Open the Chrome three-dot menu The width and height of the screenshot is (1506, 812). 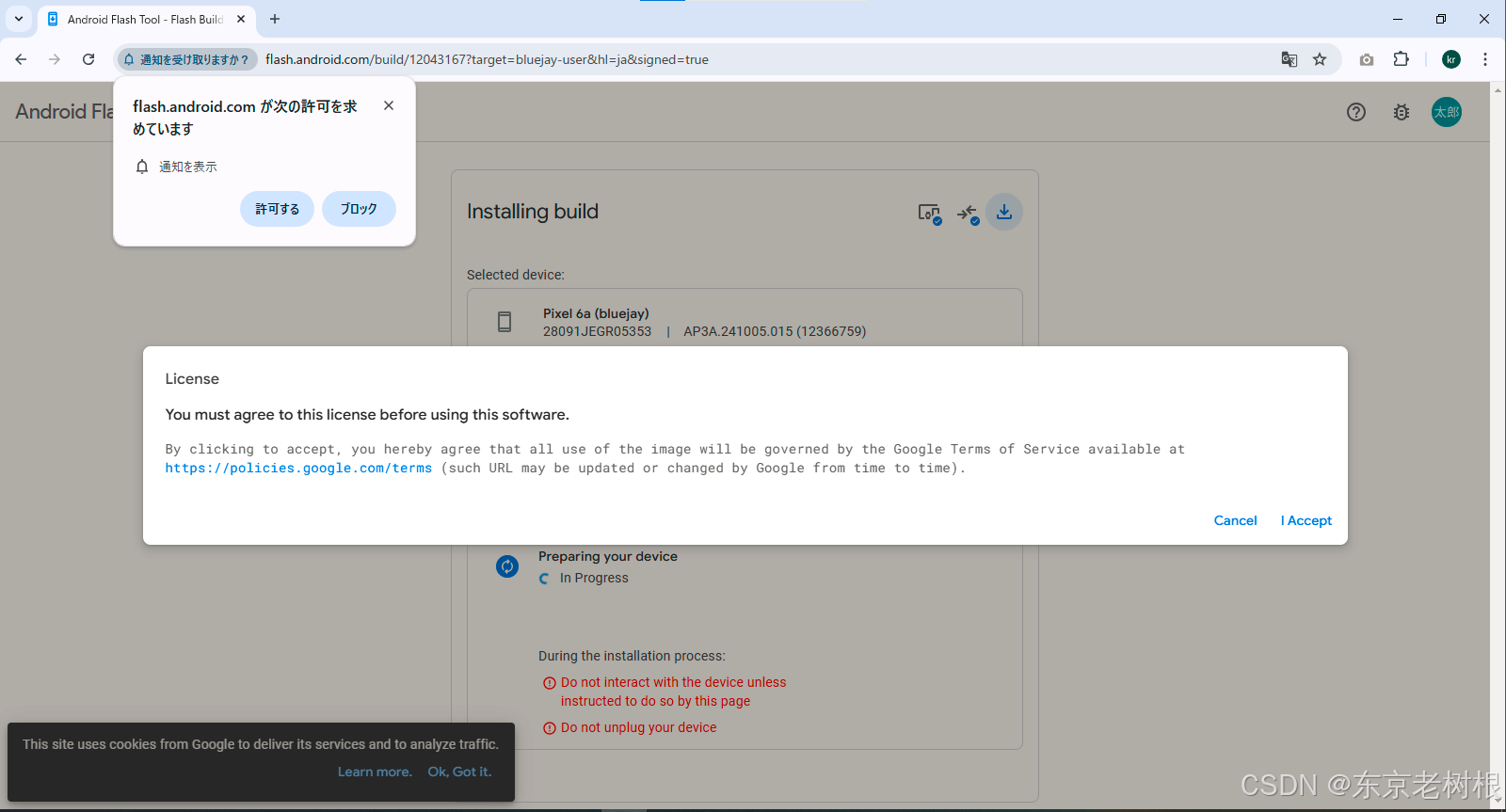(x=1485, y=59)
